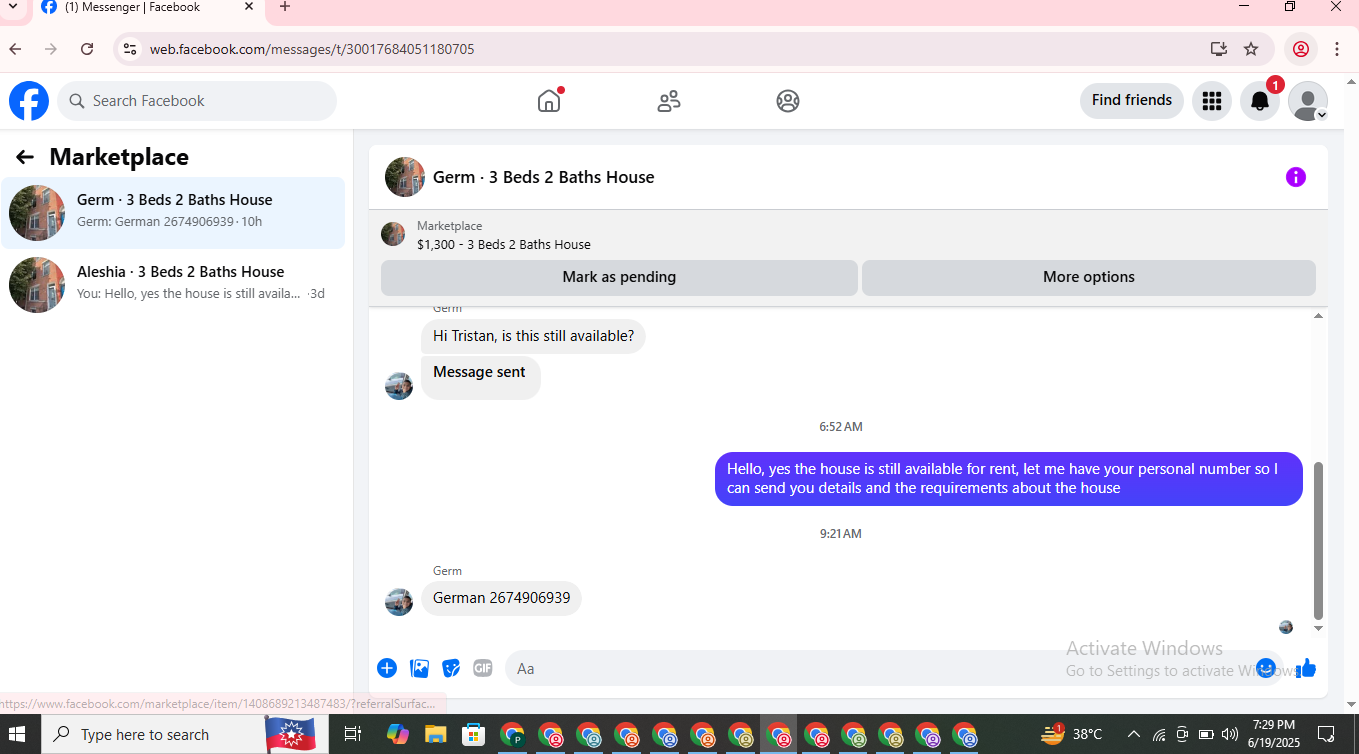1359x754 pixels.
Task: Open the weather widget showing 38°C
Action: click(x=1072, y=734)
